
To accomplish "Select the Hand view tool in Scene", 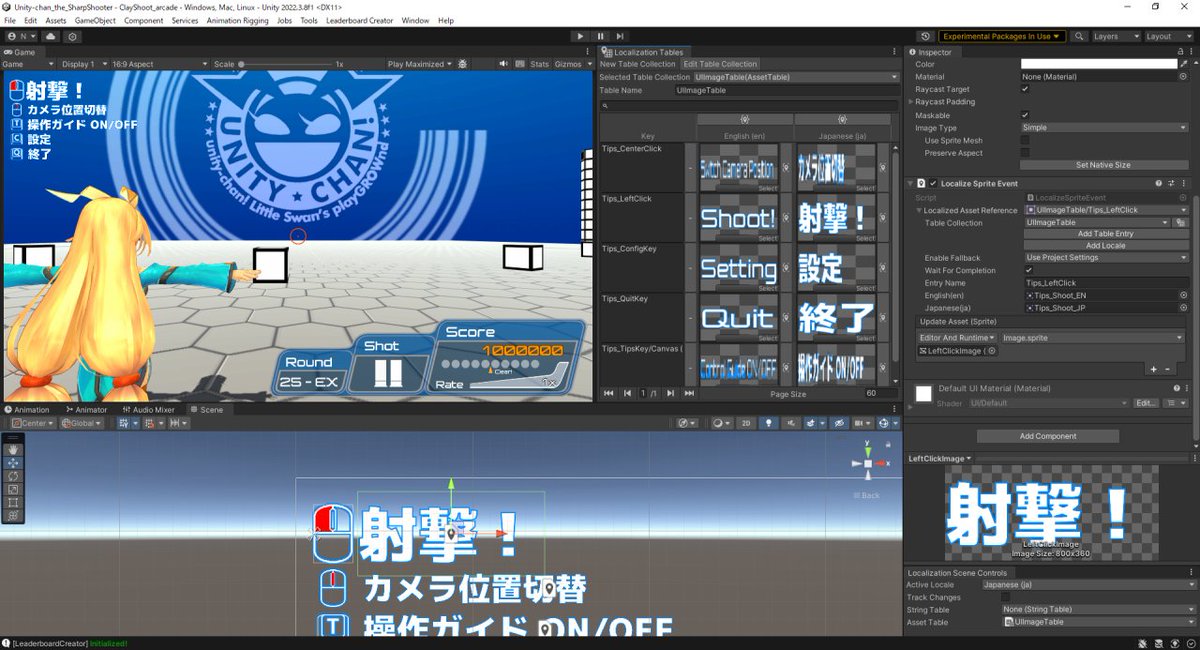I will 13,450.
